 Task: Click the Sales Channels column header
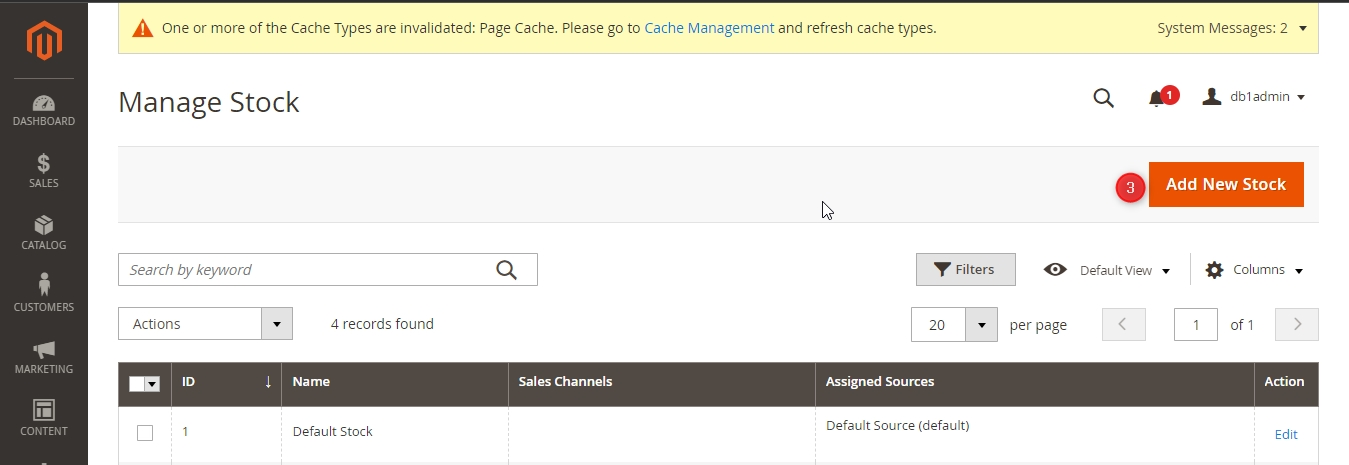pyautogui.click(x=661, y=382)
